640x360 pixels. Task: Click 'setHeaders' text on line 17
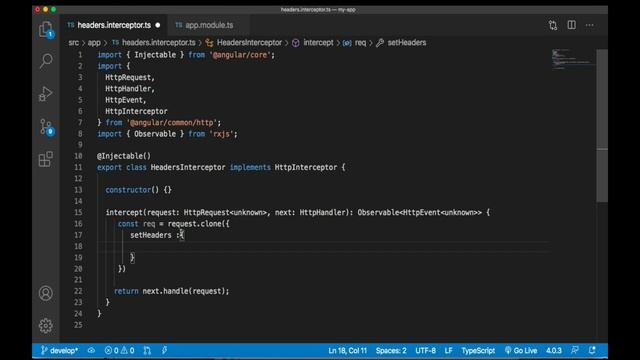click(x=151, y=235)
